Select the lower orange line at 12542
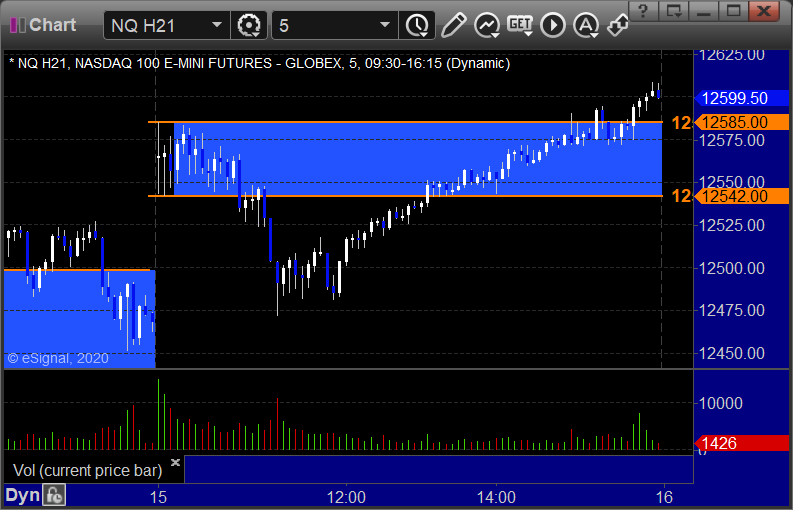Screen dimensions: 793x510 pos(405,196)
